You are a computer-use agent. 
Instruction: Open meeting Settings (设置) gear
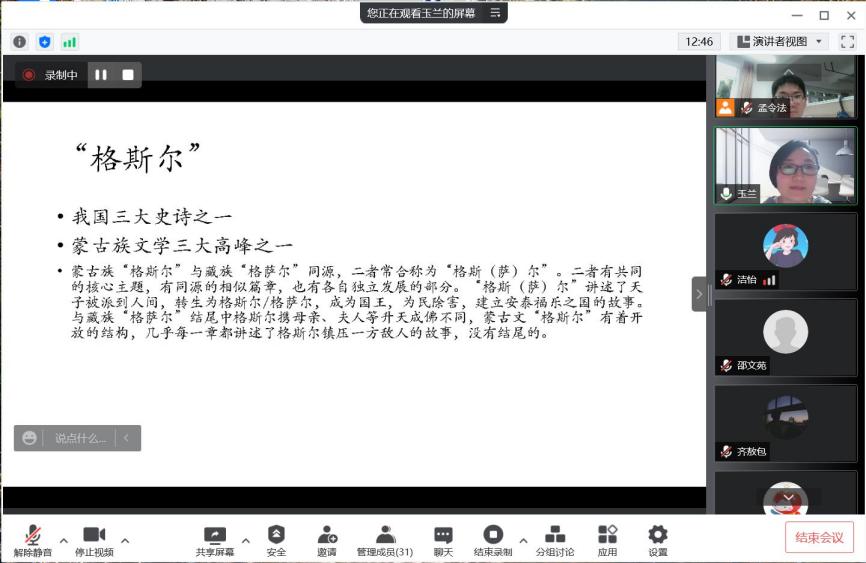tap(657, 540)
